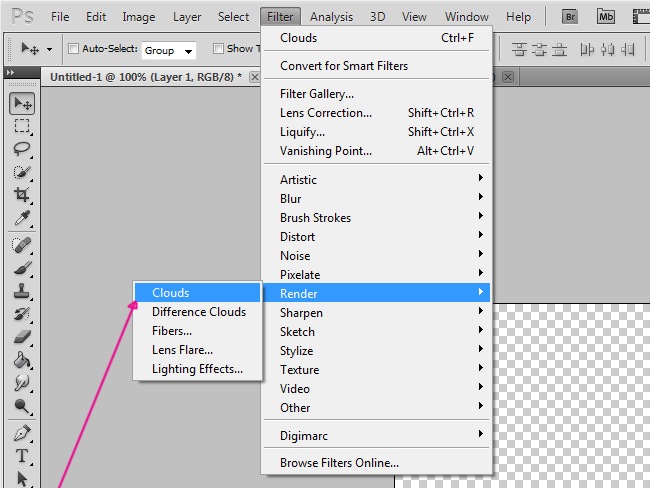650x488 pixels.
Task: Expand the Brush Strokes submenu
Action: 376,218
